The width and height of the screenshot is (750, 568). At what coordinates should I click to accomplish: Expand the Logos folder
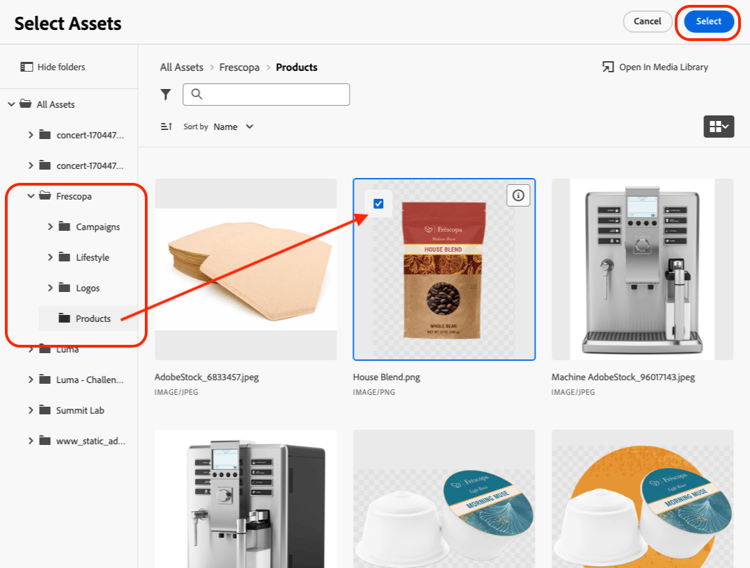(x=50, y=288)
